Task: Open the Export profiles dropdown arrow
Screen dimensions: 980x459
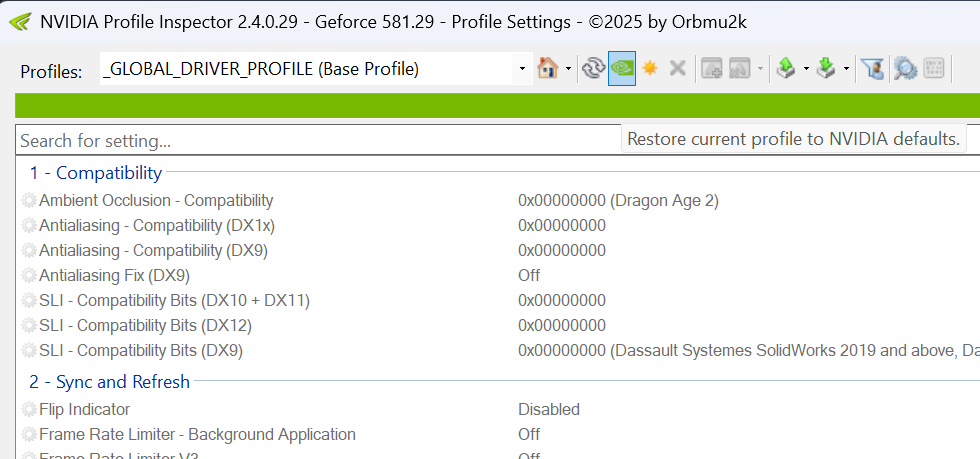Action: pos(806,69)
